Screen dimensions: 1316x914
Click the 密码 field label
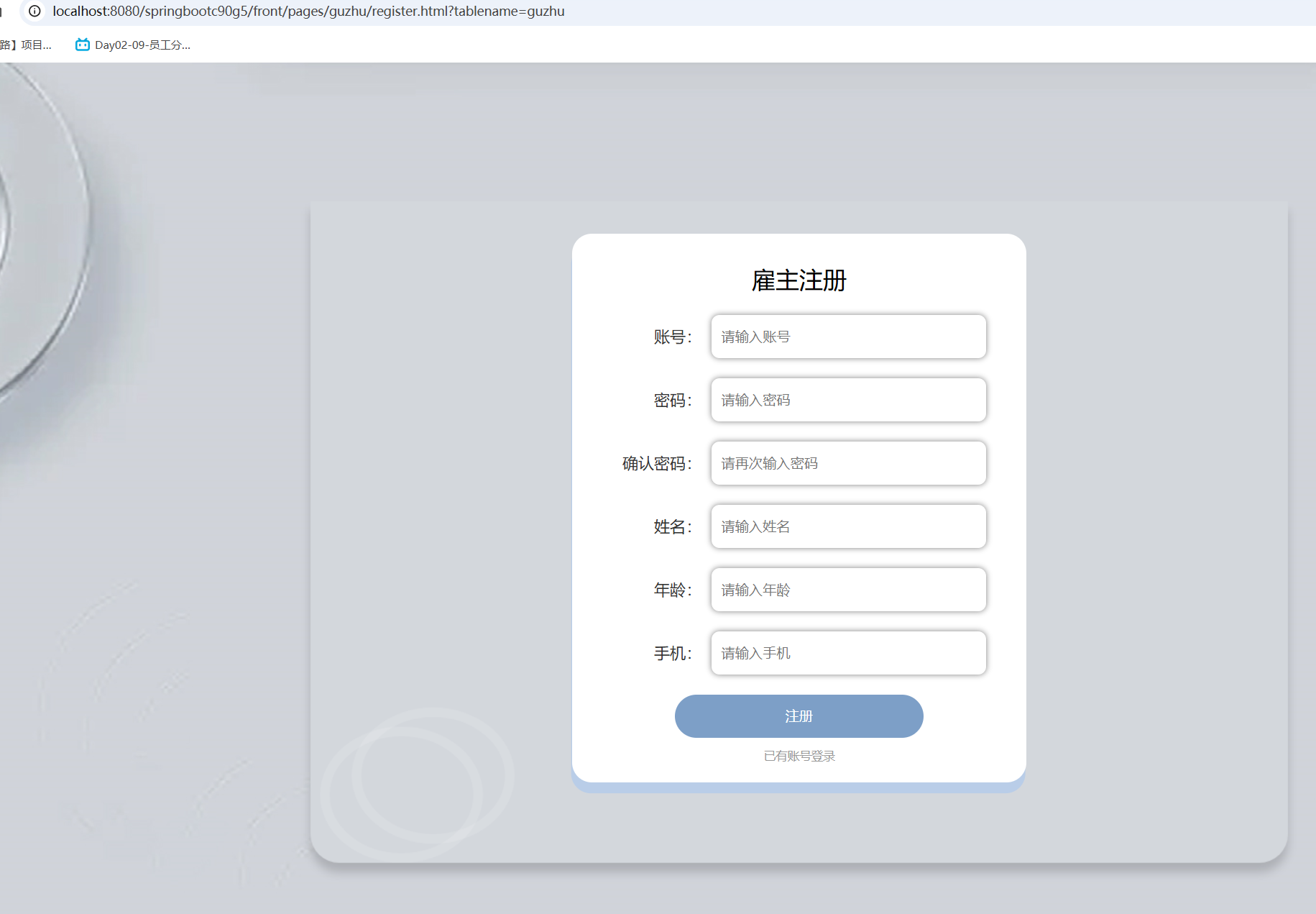[x=672, y=401]
